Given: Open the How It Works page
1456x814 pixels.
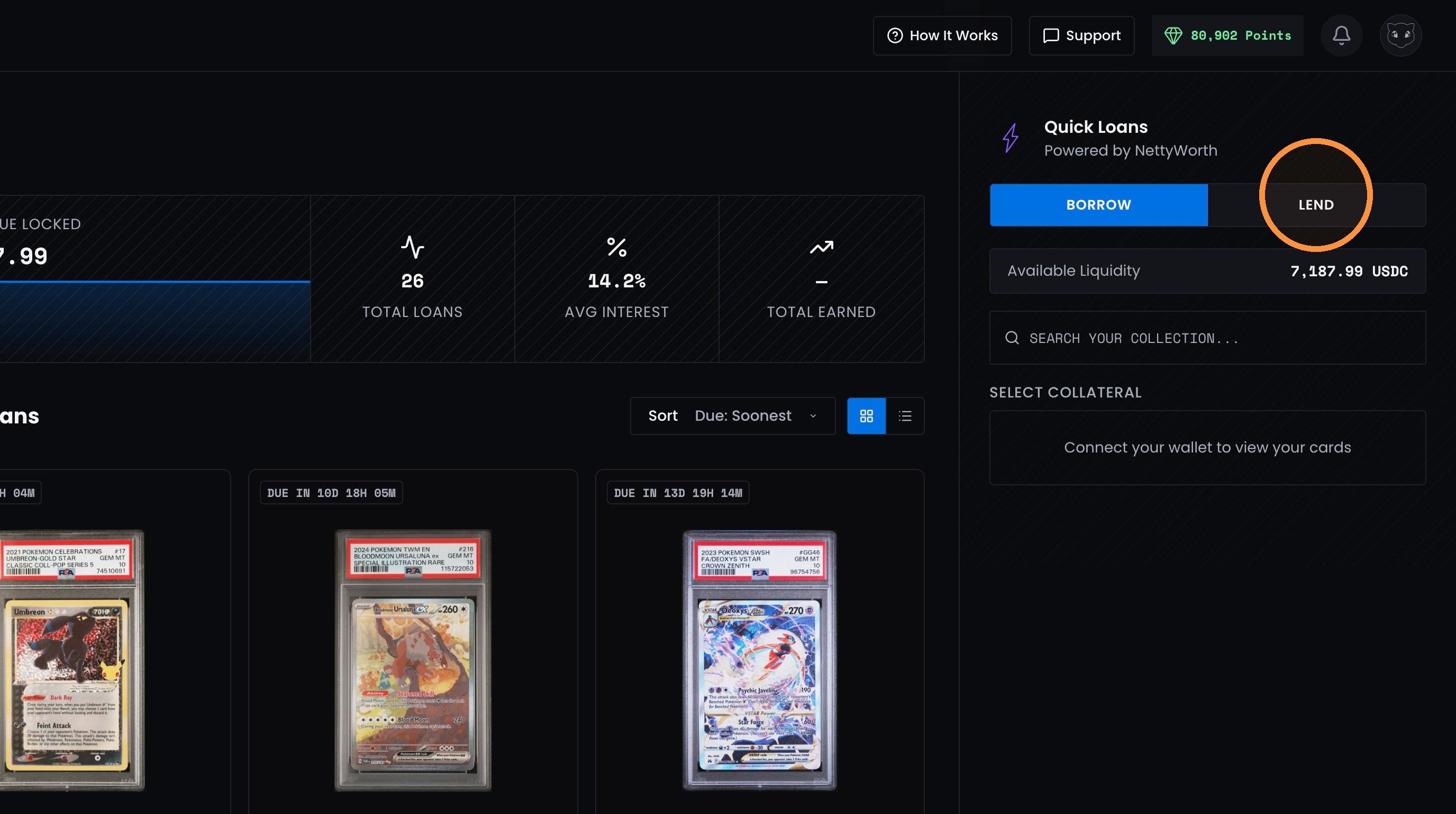Looking at the screenshot, I should coord(942,35).
